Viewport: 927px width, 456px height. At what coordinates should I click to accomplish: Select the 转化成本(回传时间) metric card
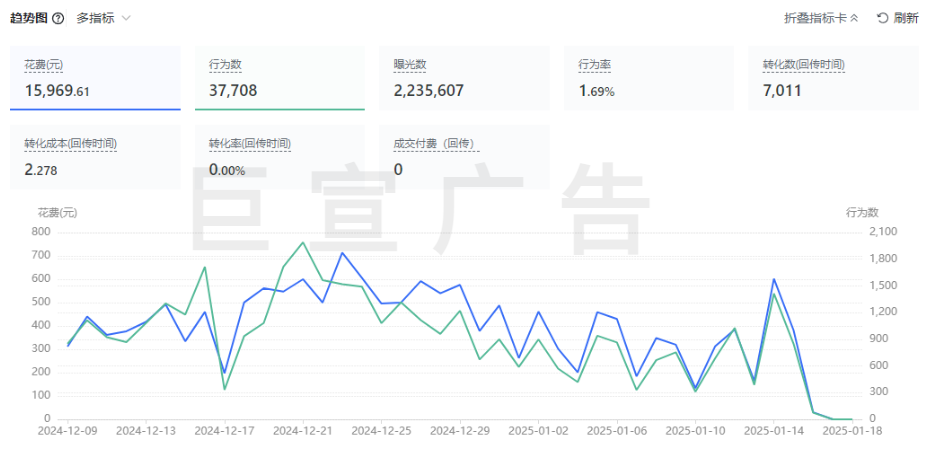(x=95, y=157)
